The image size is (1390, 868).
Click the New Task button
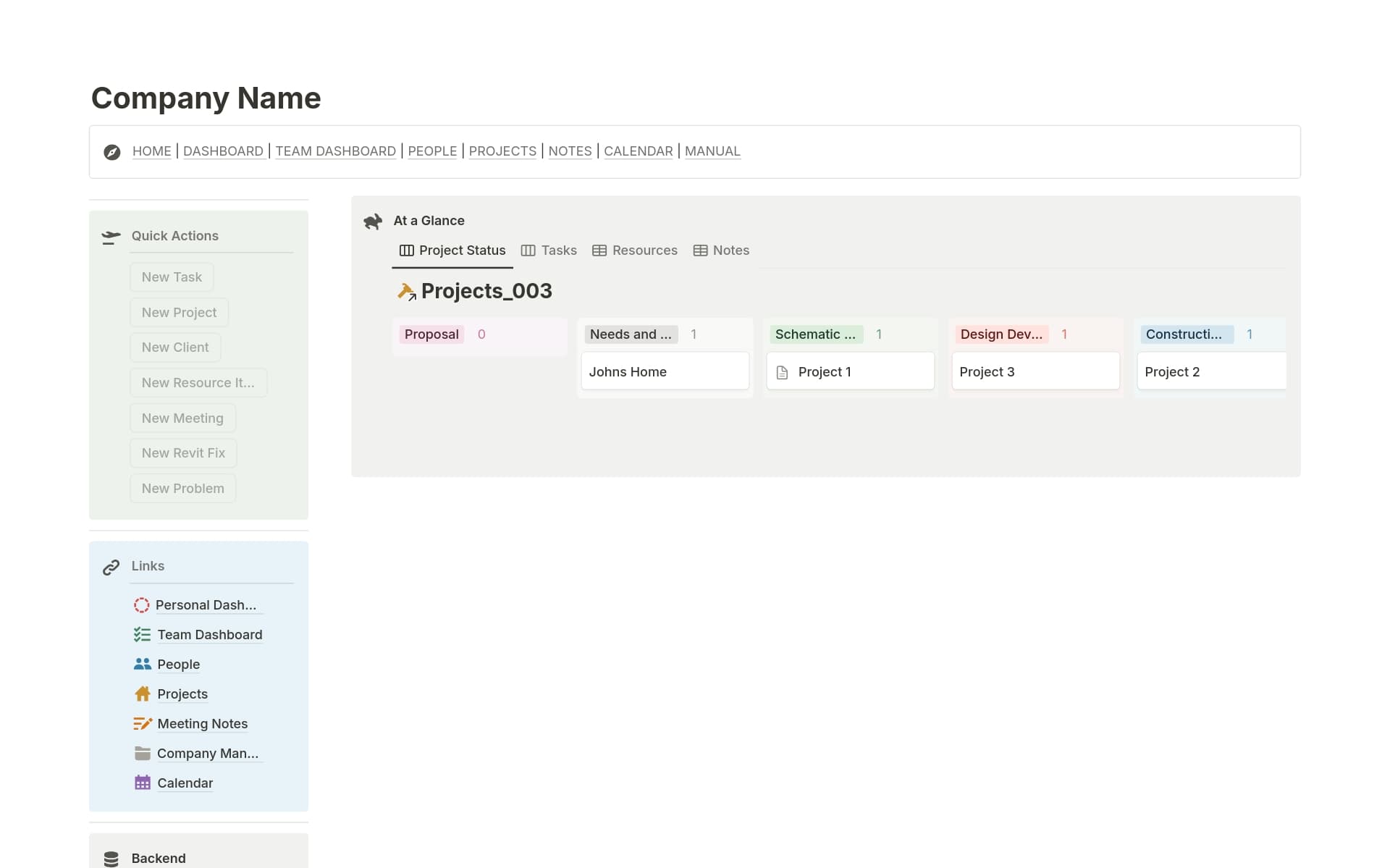click(x=172, y=277)
